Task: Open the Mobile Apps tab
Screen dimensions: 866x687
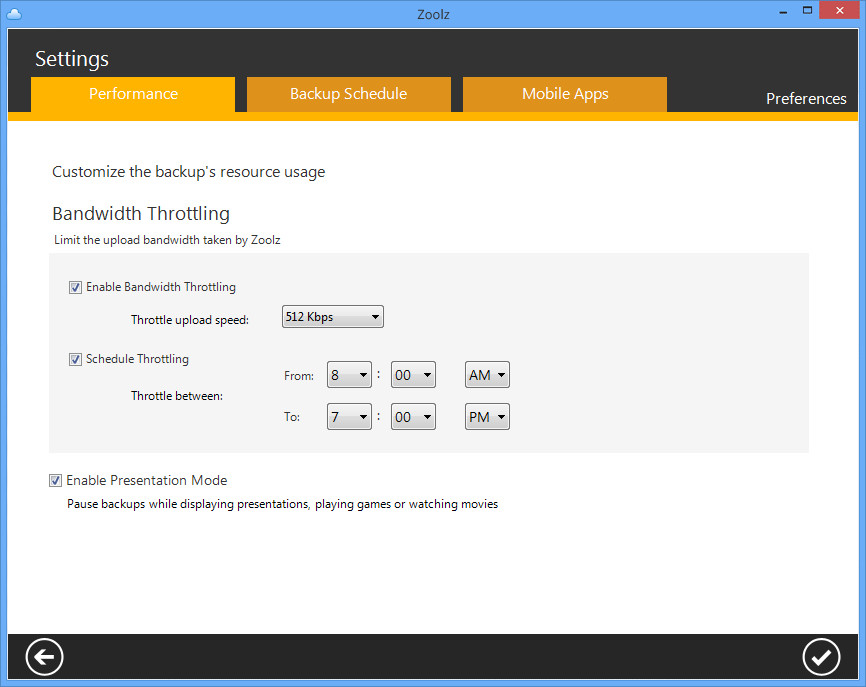Action: (x=564, y=94)
